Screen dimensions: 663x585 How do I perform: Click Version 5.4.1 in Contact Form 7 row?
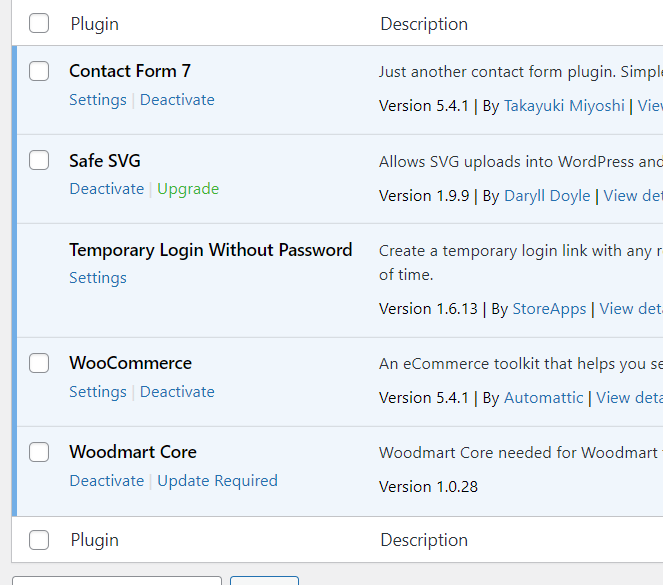coord(424,106)
